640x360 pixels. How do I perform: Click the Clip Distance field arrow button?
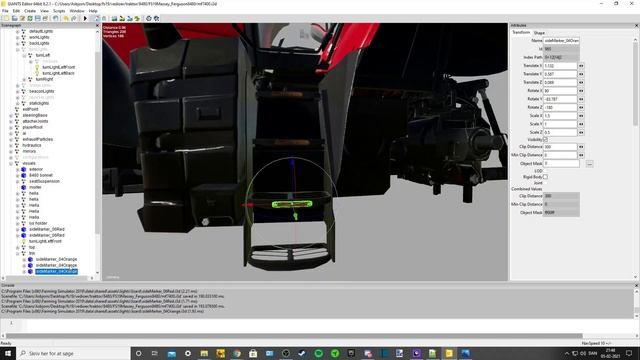coord(581,147)
